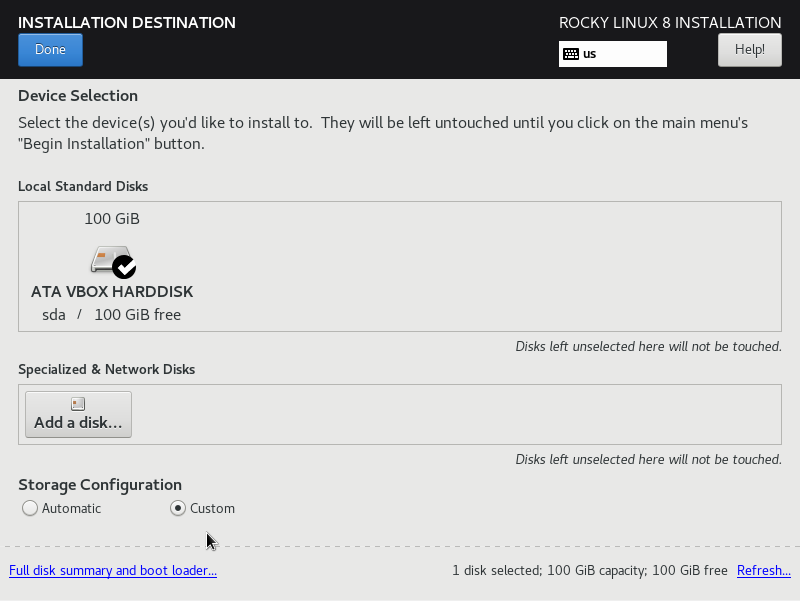Image resolution: width=800 pixels, height=601 pixels.
Task: Select the Automatic radio button
Action: click(x=30, y=508)
